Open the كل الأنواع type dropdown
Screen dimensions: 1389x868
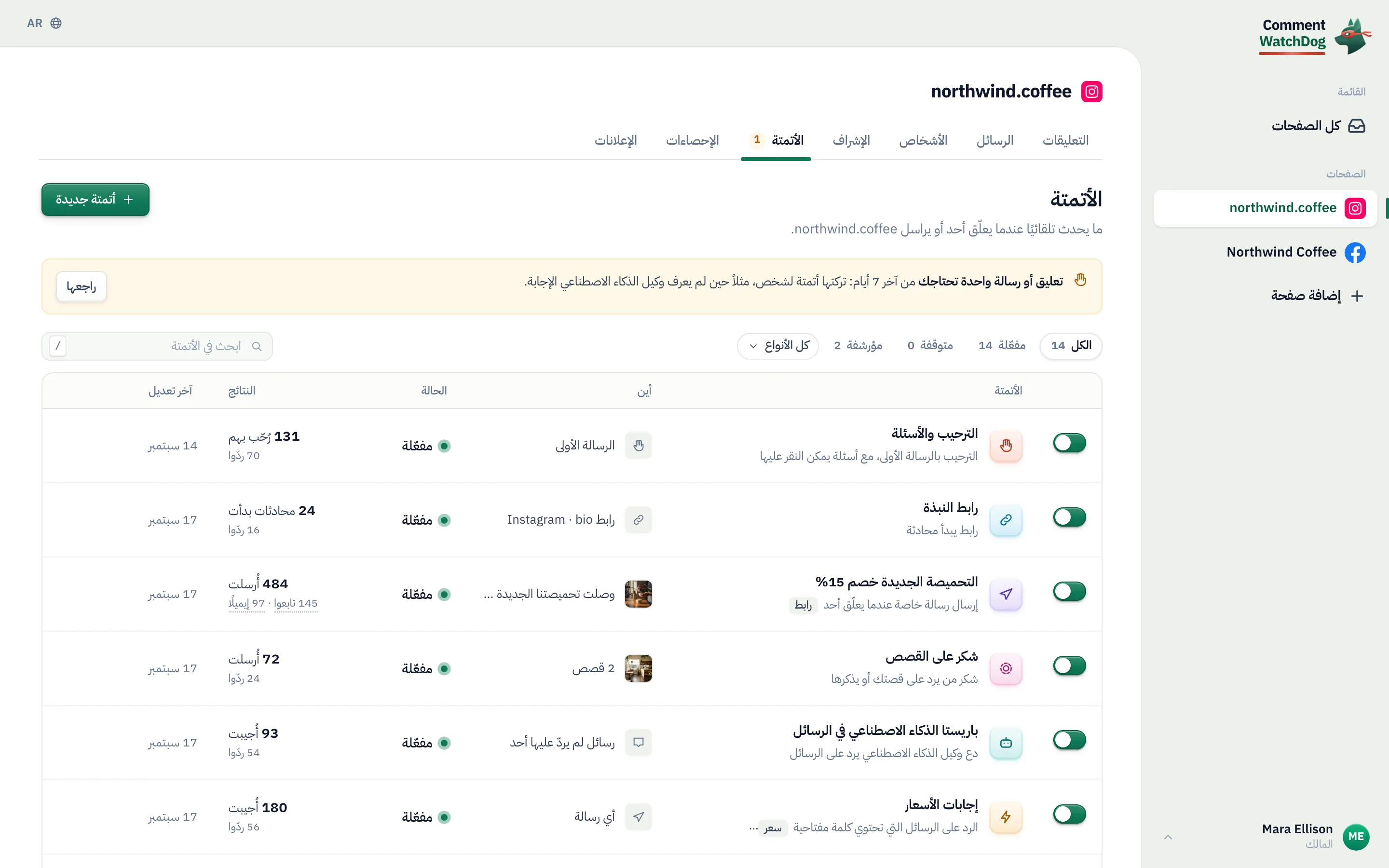click(778, 346)
